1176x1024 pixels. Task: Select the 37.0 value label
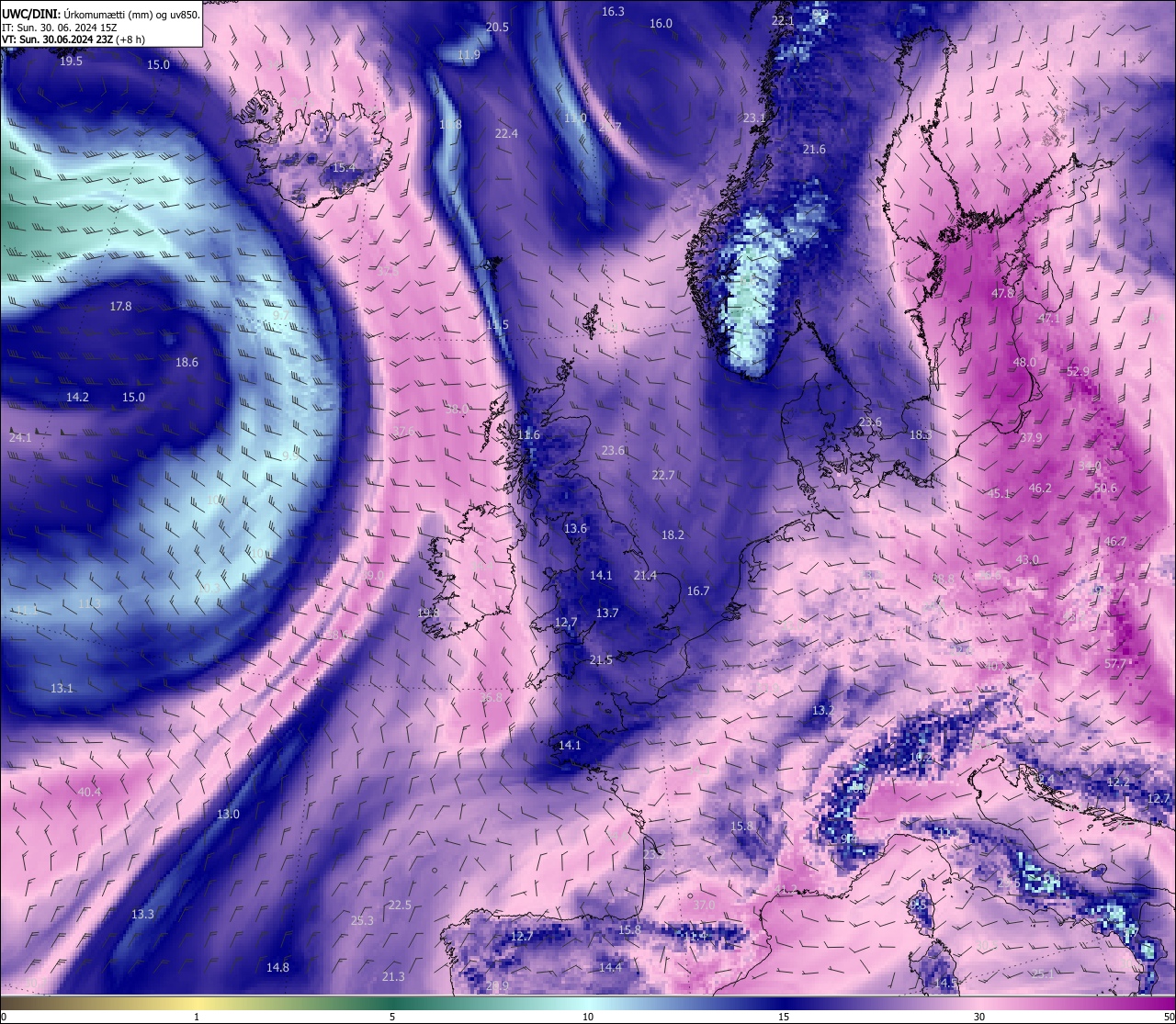704,905
